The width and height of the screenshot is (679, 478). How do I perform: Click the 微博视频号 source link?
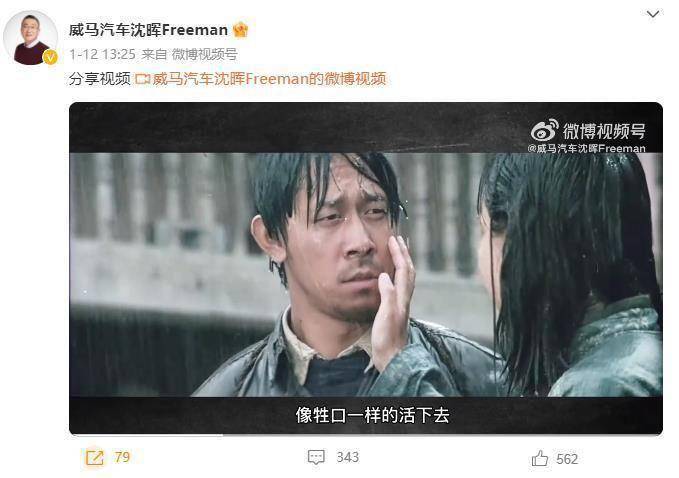[x=204, y=54]
